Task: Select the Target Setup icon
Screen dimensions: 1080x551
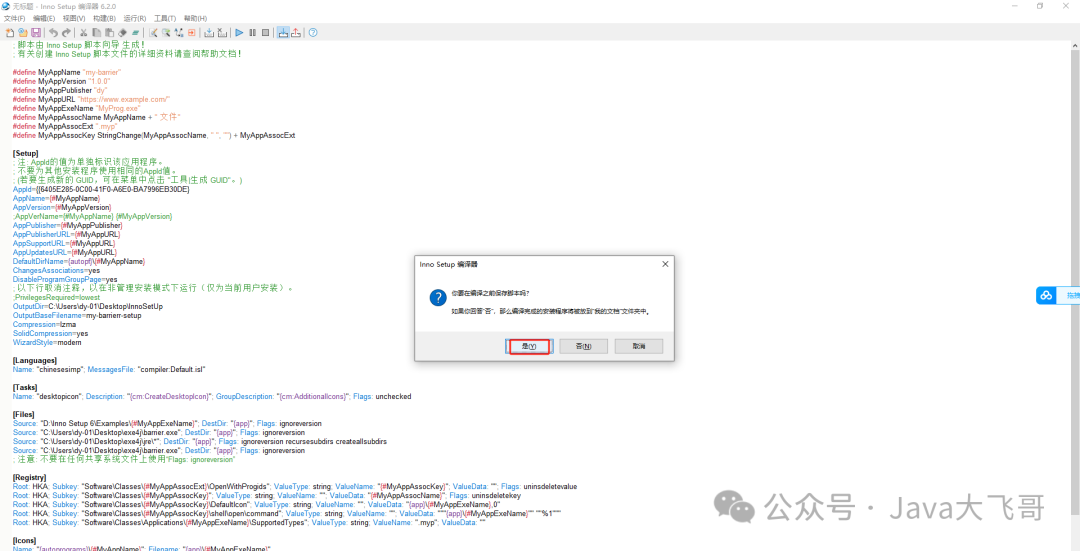Action: [283, 32]
